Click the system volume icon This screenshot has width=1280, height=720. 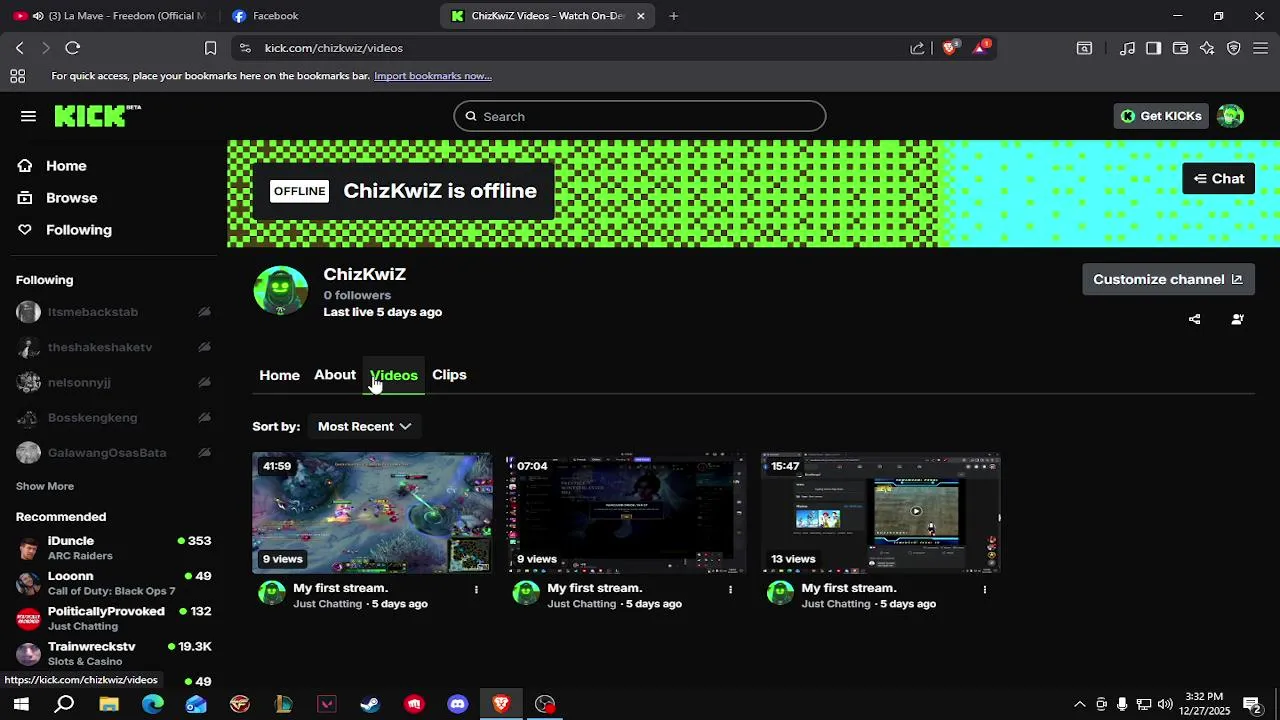click(1165, 704)
